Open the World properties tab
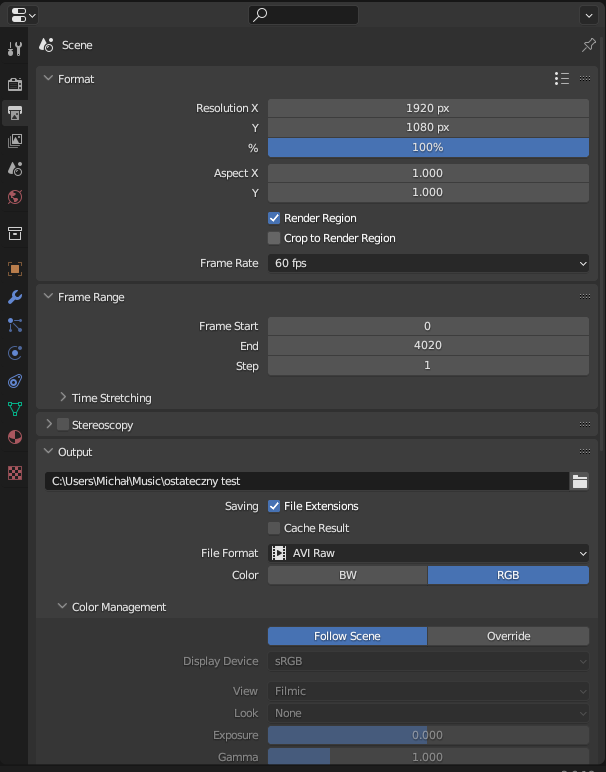 pyautogui.click(x=15, y=197)
